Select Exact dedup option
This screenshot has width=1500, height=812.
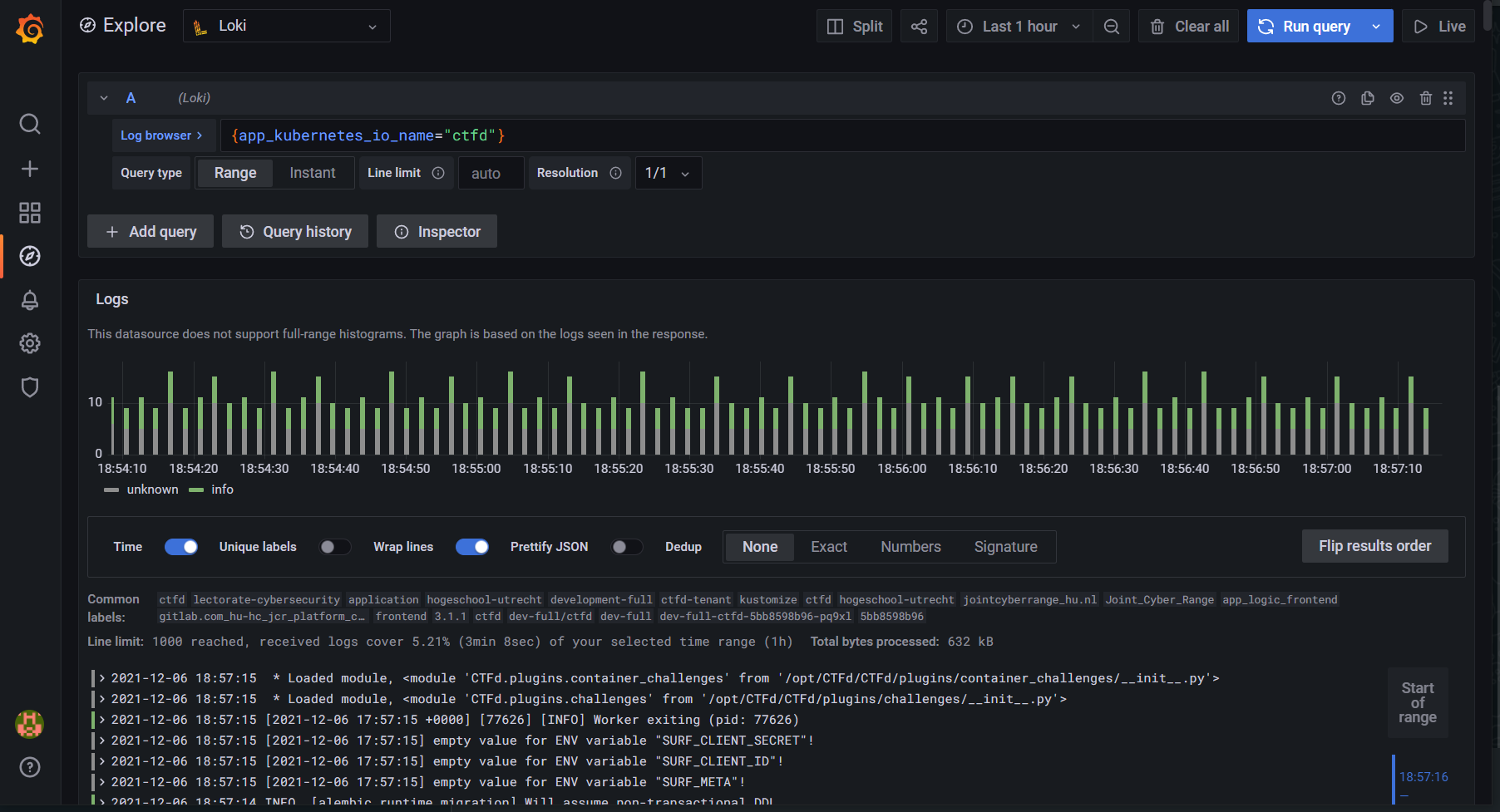[828, 547]
